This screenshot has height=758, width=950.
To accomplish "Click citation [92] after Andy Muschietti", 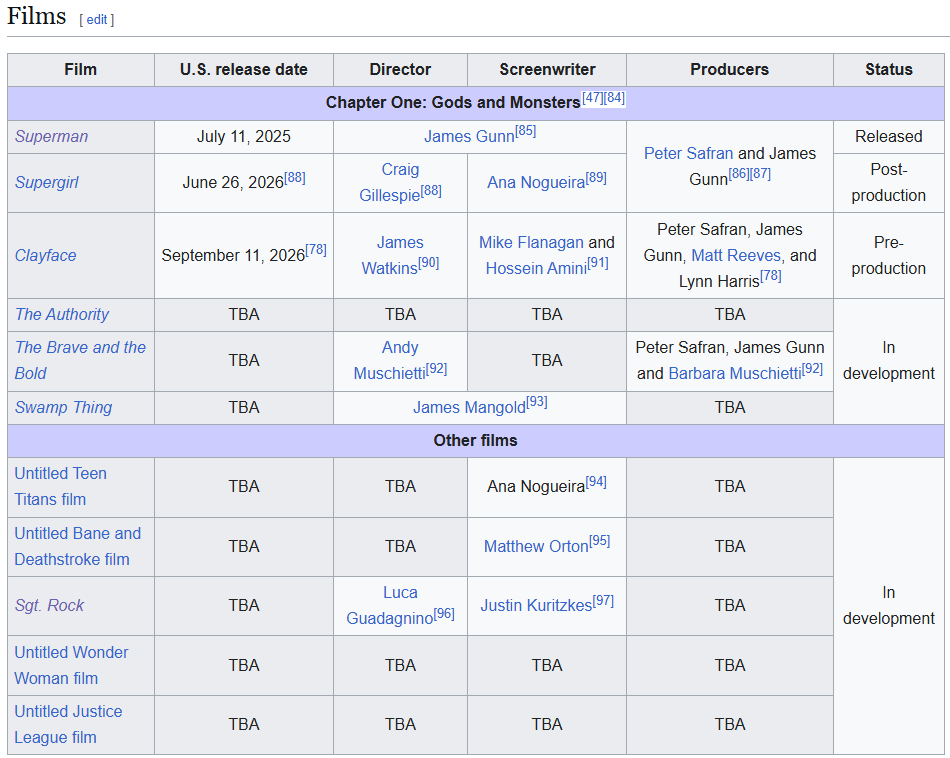I will (436, 368).
